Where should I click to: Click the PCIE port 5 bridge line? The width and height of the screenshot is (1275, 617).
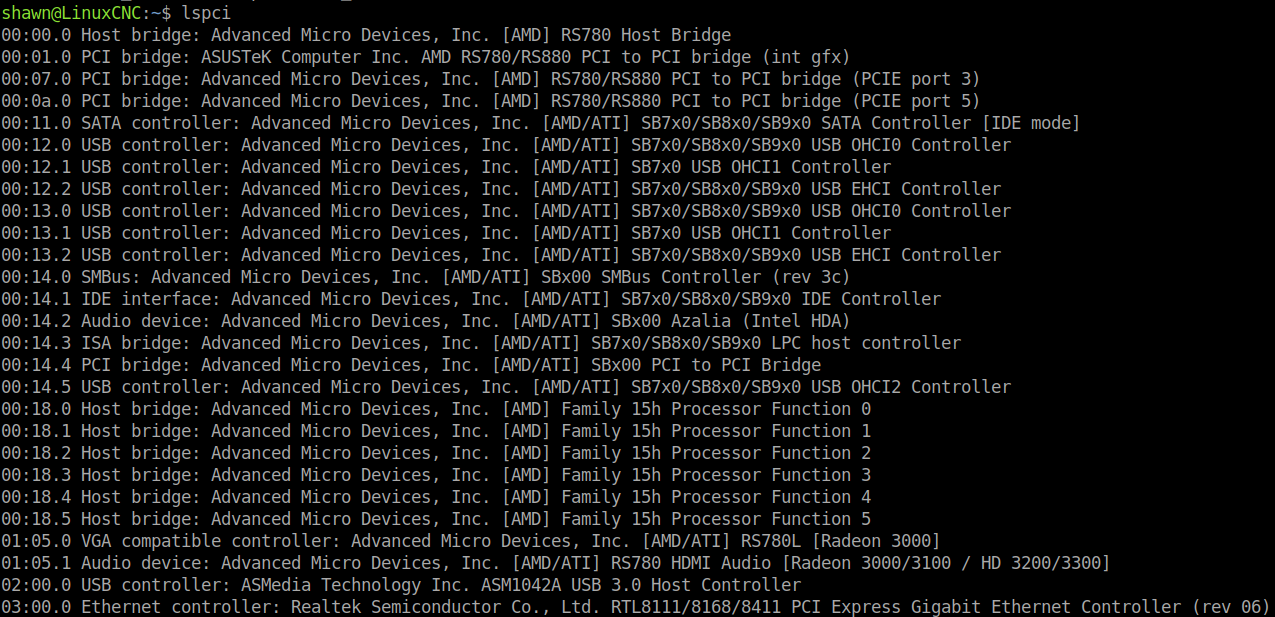(491, 101)
